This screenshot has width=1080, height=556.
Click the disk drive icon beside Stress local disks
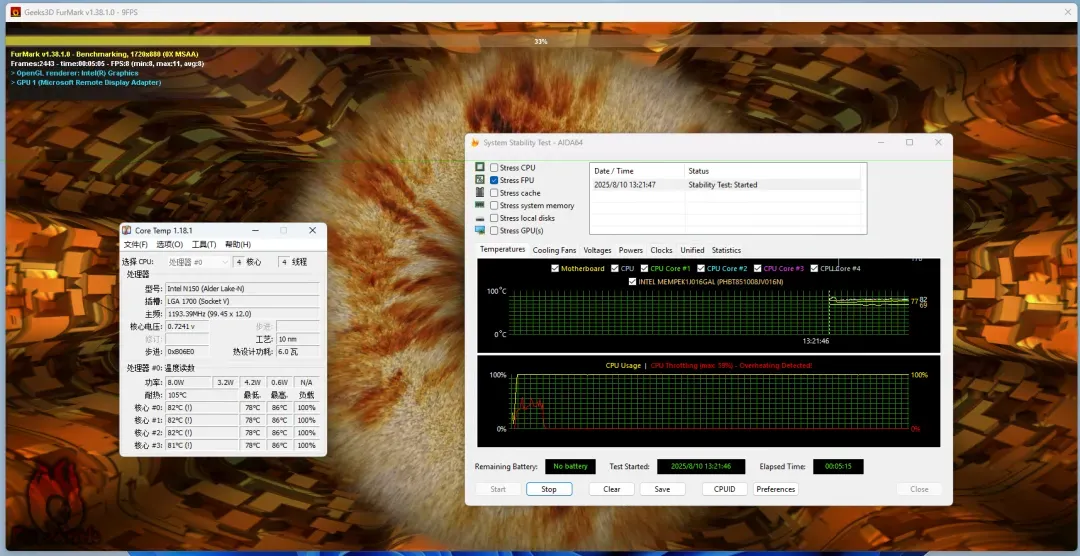[x=480, y=218]
